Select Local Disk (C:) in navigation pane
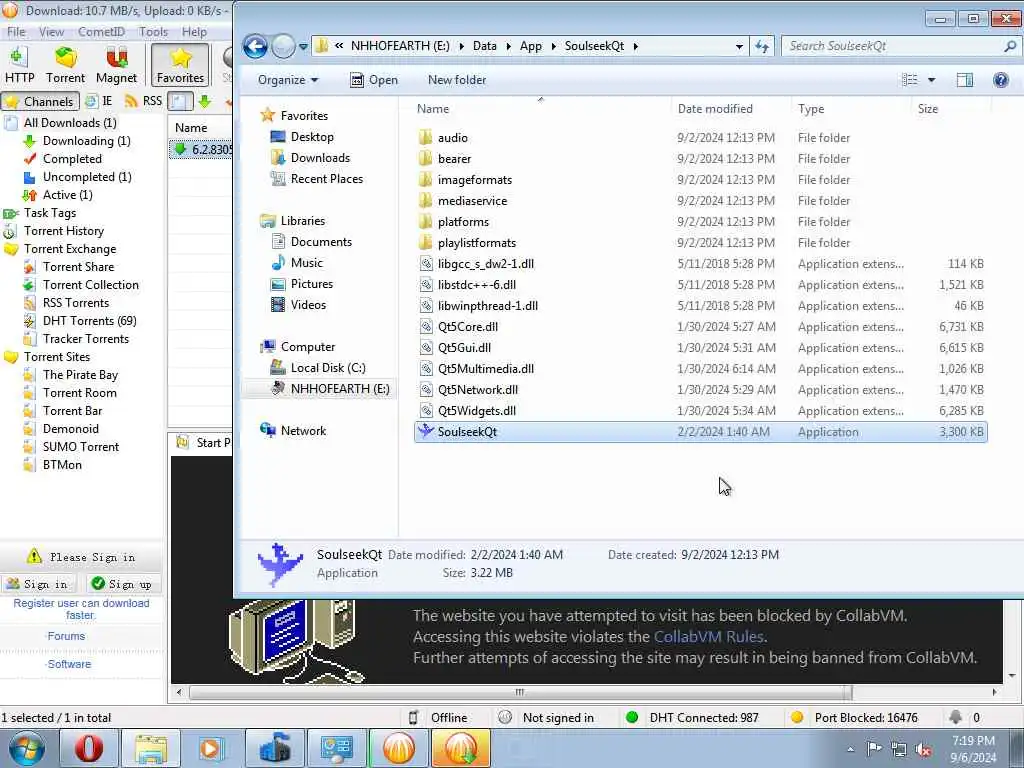The image size is (1024, 768). click(327, 368)
